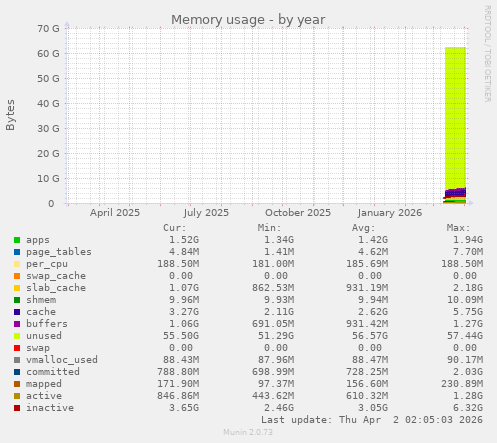The image size is (497, 443).
Task: Click the 'Min:' column header
Action: pos(269,228)
